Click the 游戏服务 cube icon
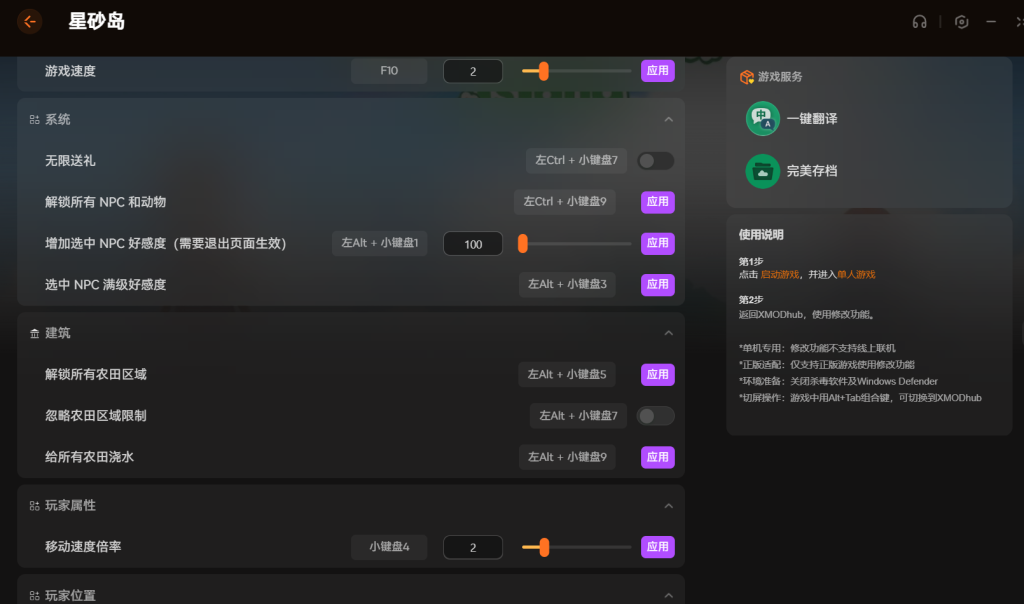Image resolution: width=1024 pixels, height=604 pixels. pyautogui.click(x=746, y=77)
